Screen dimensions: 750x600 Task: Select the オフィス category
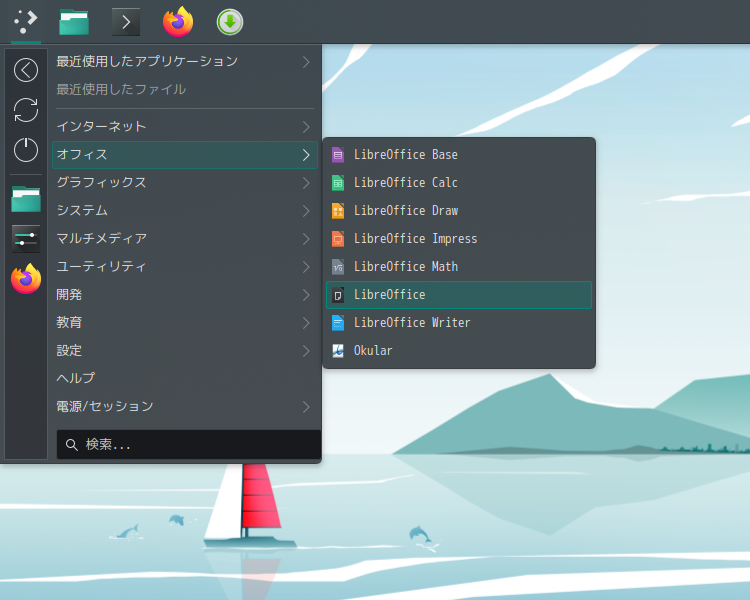(185, 155)
